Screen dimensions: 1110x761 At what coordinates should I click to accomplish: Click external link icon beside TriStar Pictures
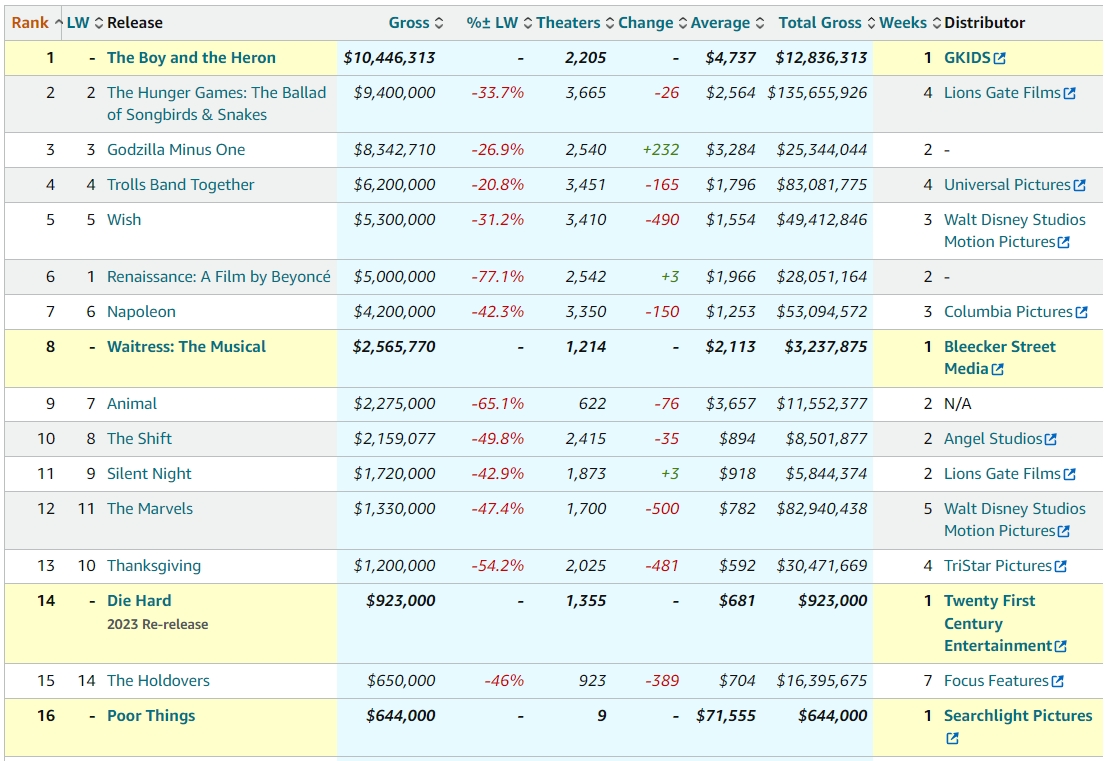[1060, 567]
